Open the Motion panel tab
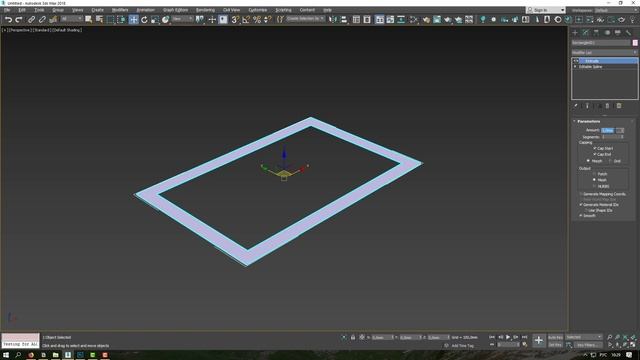The width and height of the screenshot is (640, 360). tap(607, 33)
